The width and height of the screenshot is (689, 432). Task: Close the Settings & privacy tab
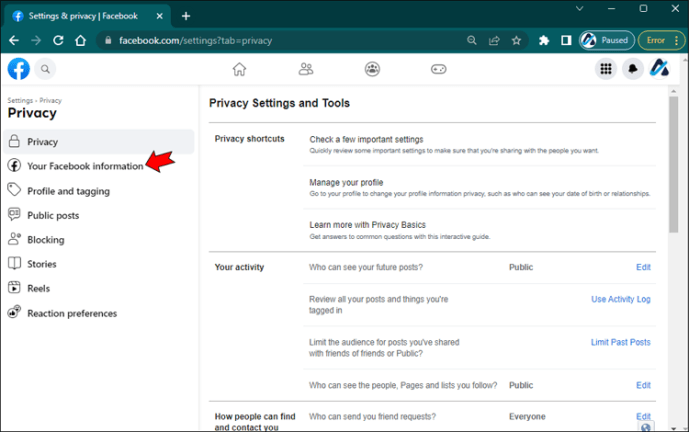coord(160,16)
